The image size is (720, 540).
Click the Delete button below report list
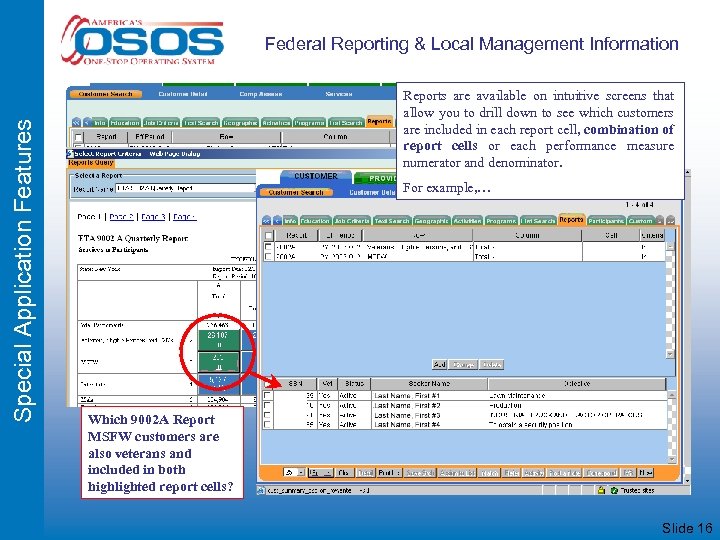[x=492, y=365]
